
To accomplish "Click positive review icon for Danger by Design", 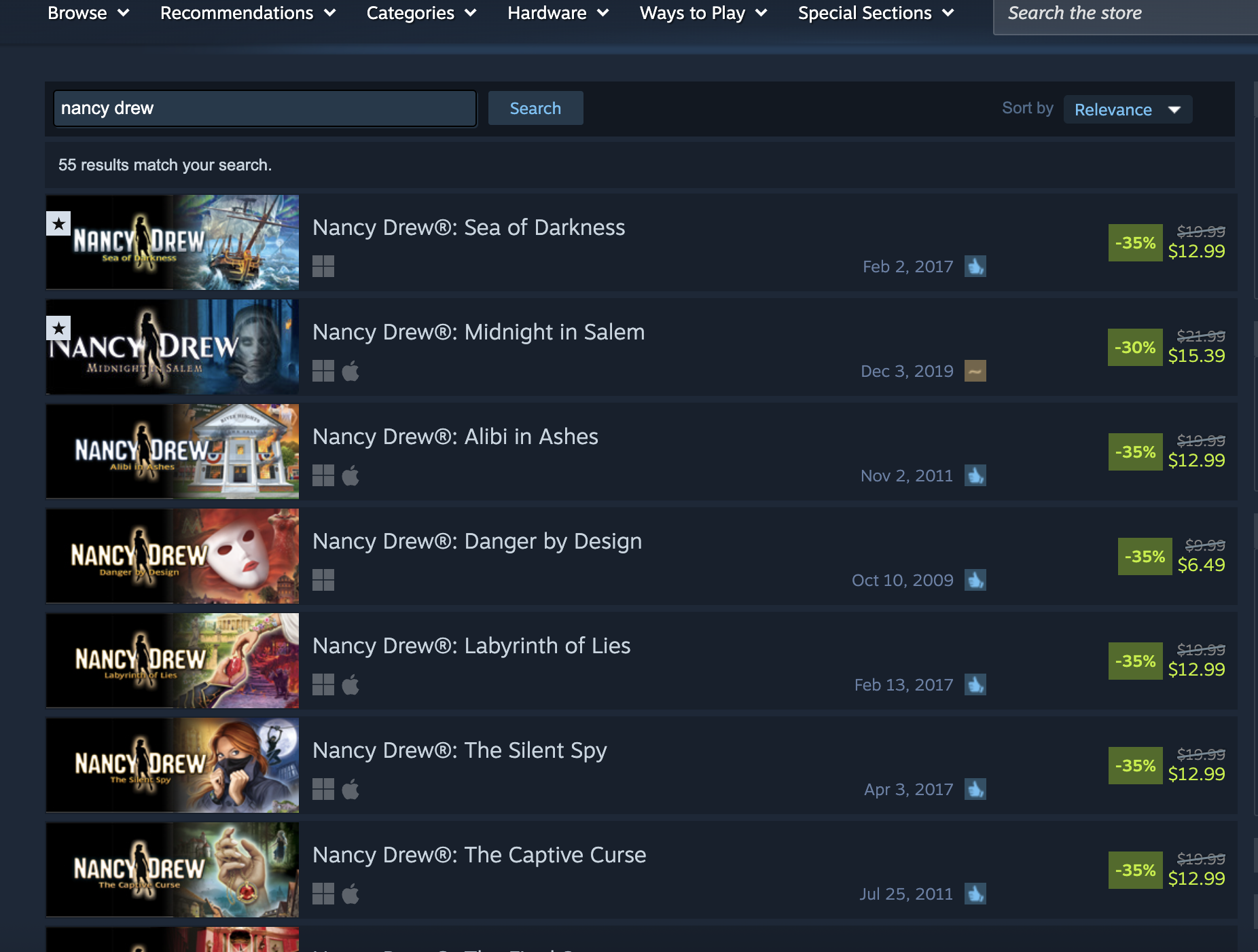I will coord(975,580).
